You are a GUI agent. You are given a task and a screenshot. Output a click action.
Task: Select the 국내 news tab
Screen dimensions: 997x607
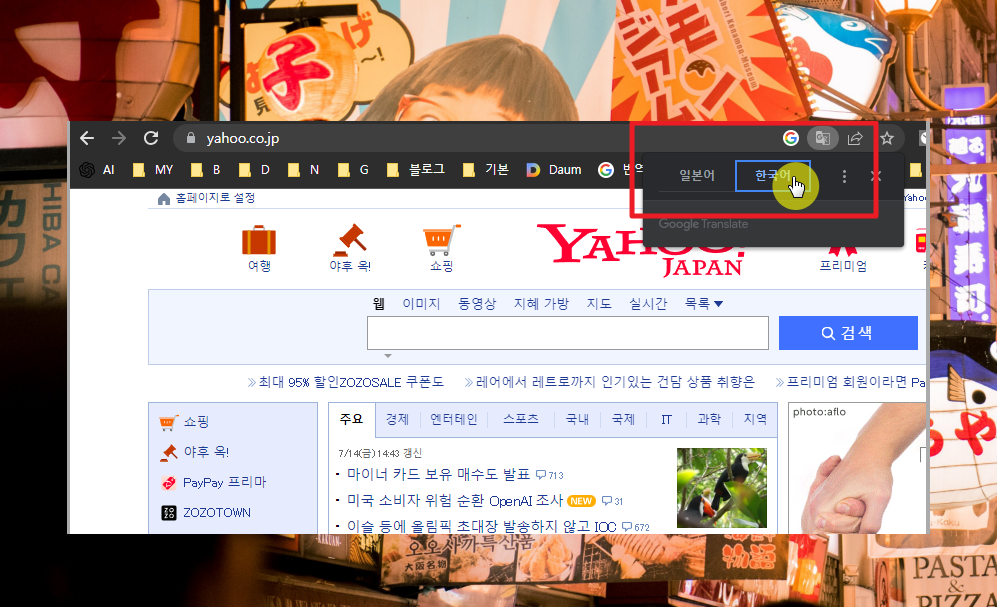[577, 419]
